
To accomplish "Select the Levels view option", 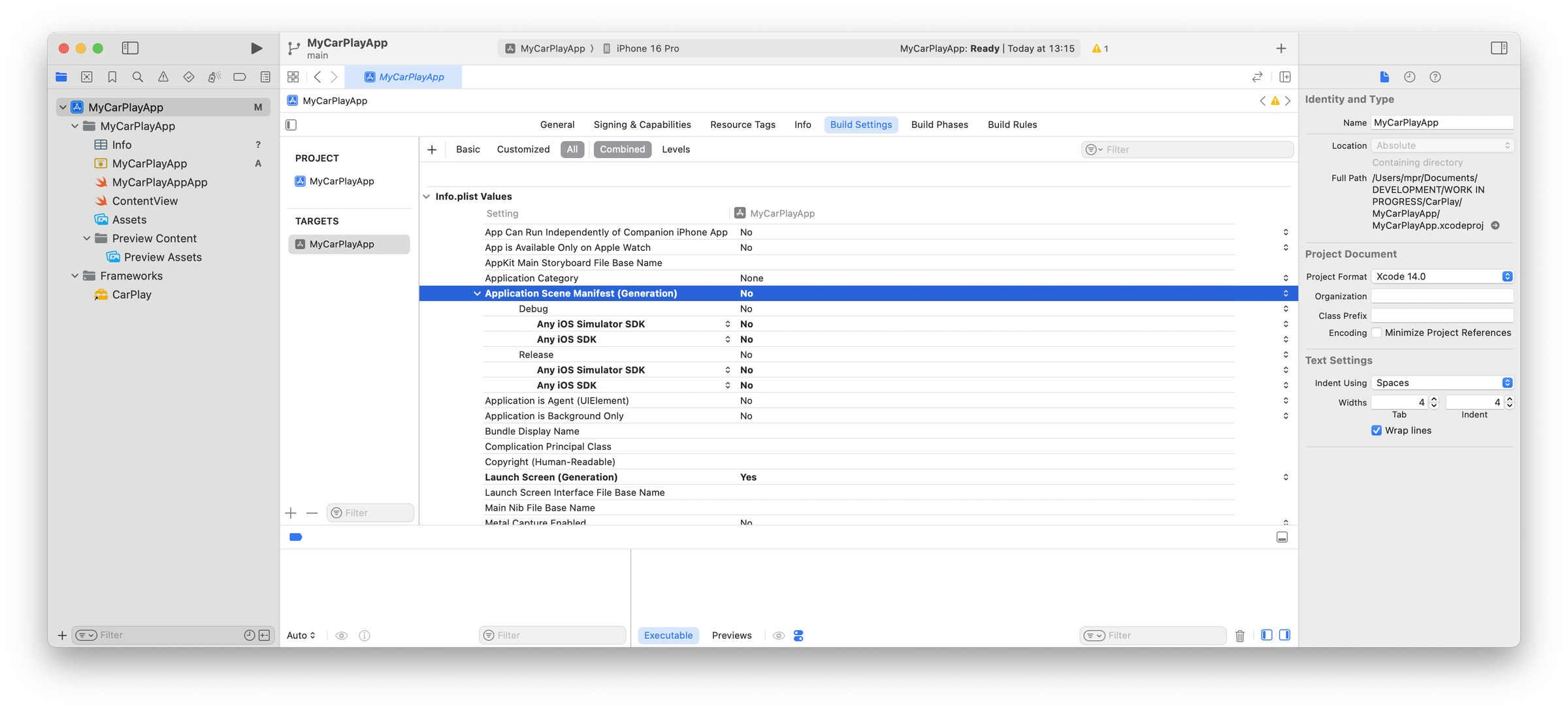I will [676, 150].
